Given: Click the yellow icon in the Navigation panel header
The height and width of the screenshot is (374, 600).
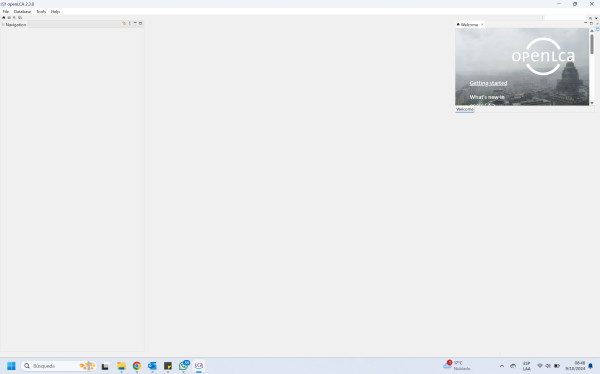Looking at the screenshot, I should pos(124,23).
